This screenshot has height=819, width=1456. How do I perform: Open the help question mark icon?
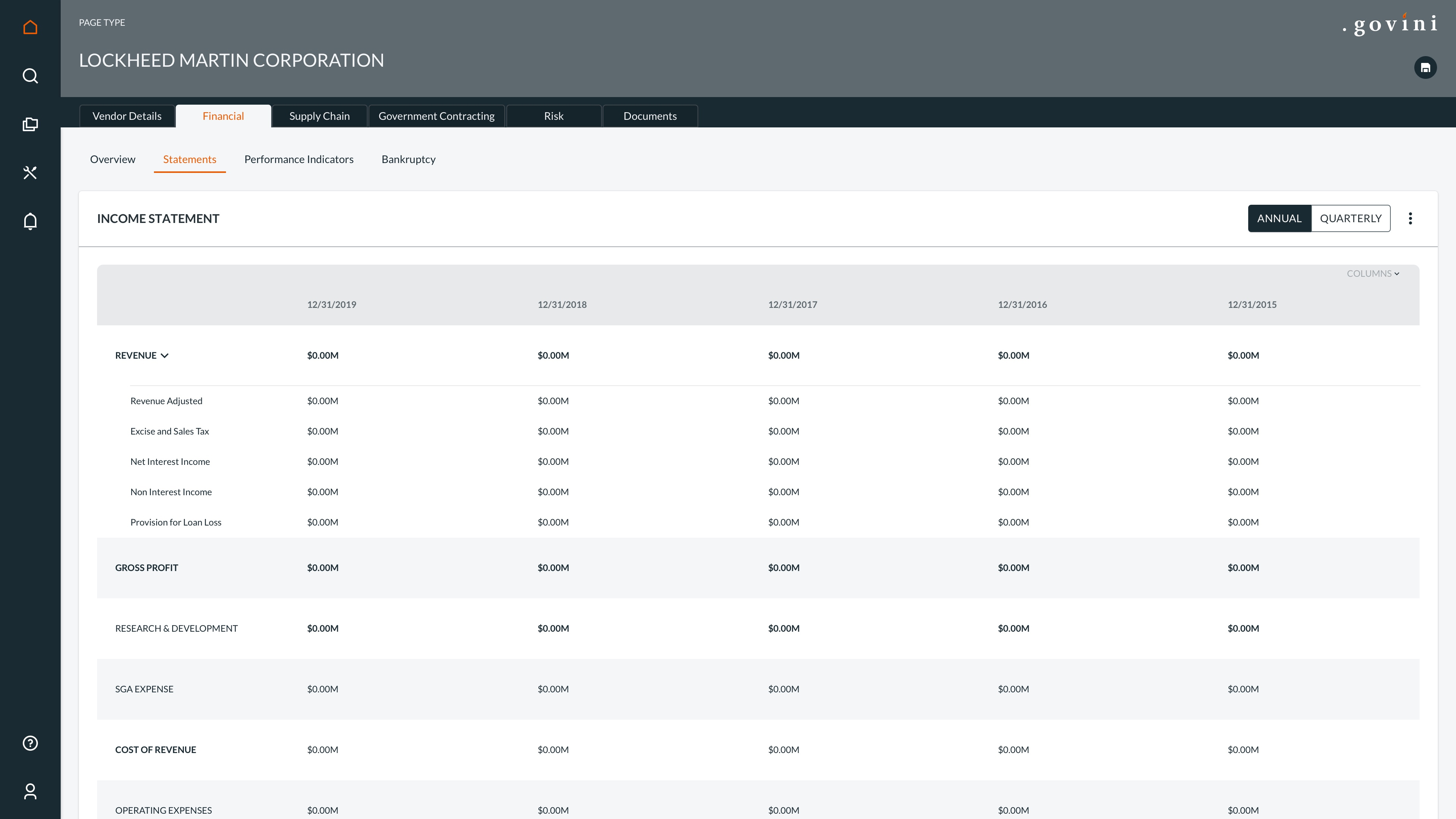30,743
